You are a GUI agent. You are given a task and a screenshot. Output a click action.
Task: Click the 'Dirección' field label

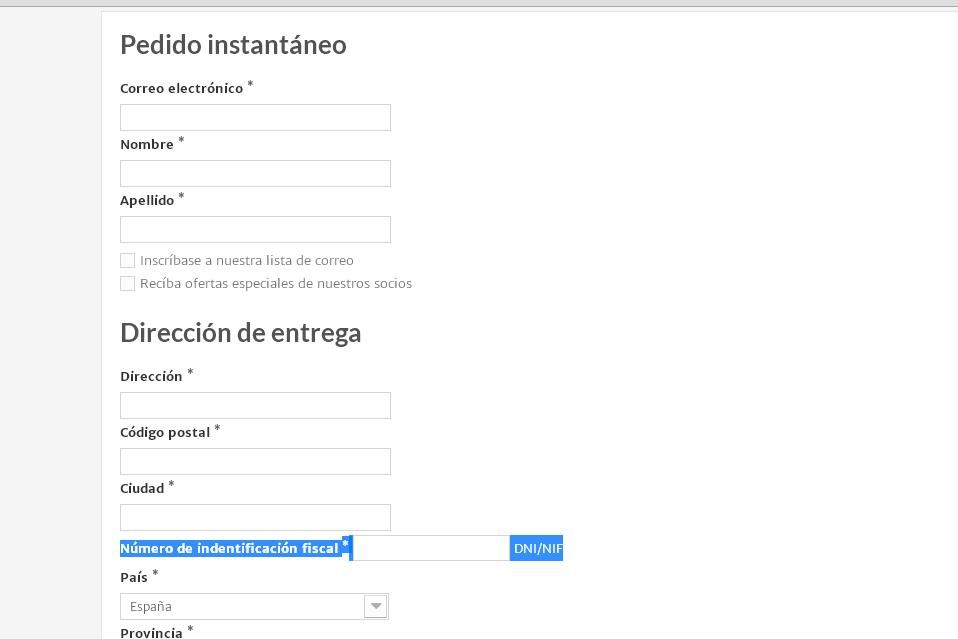[151, 376]
